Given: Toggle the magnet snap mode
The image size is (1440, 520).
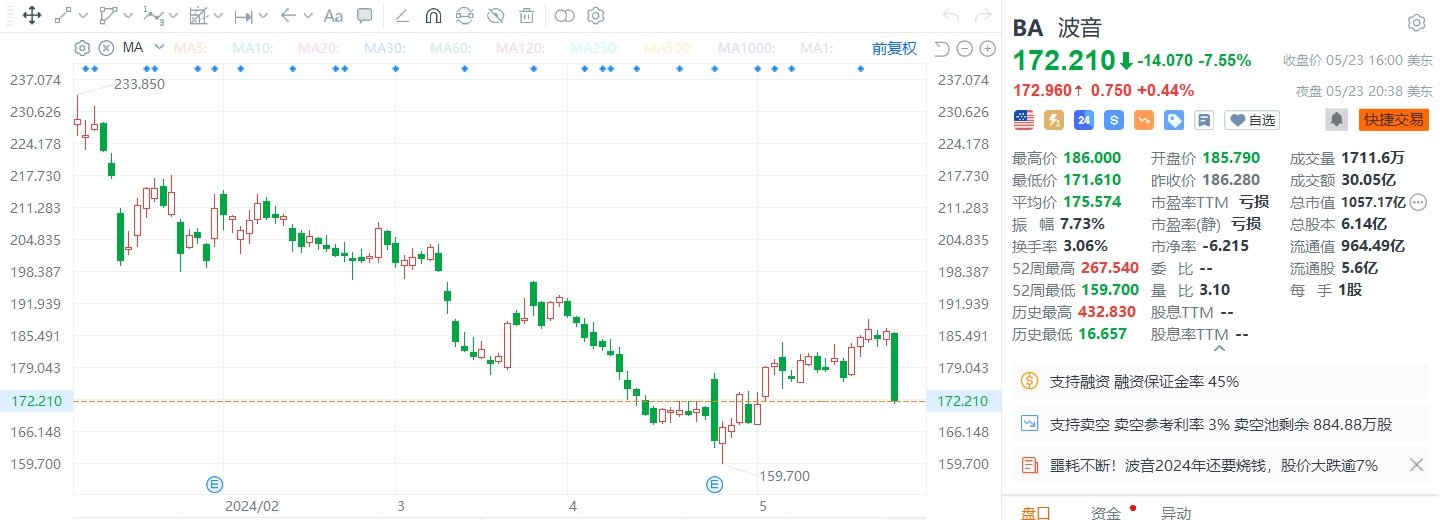Looking at the screenshot, I should pos(433,16).
